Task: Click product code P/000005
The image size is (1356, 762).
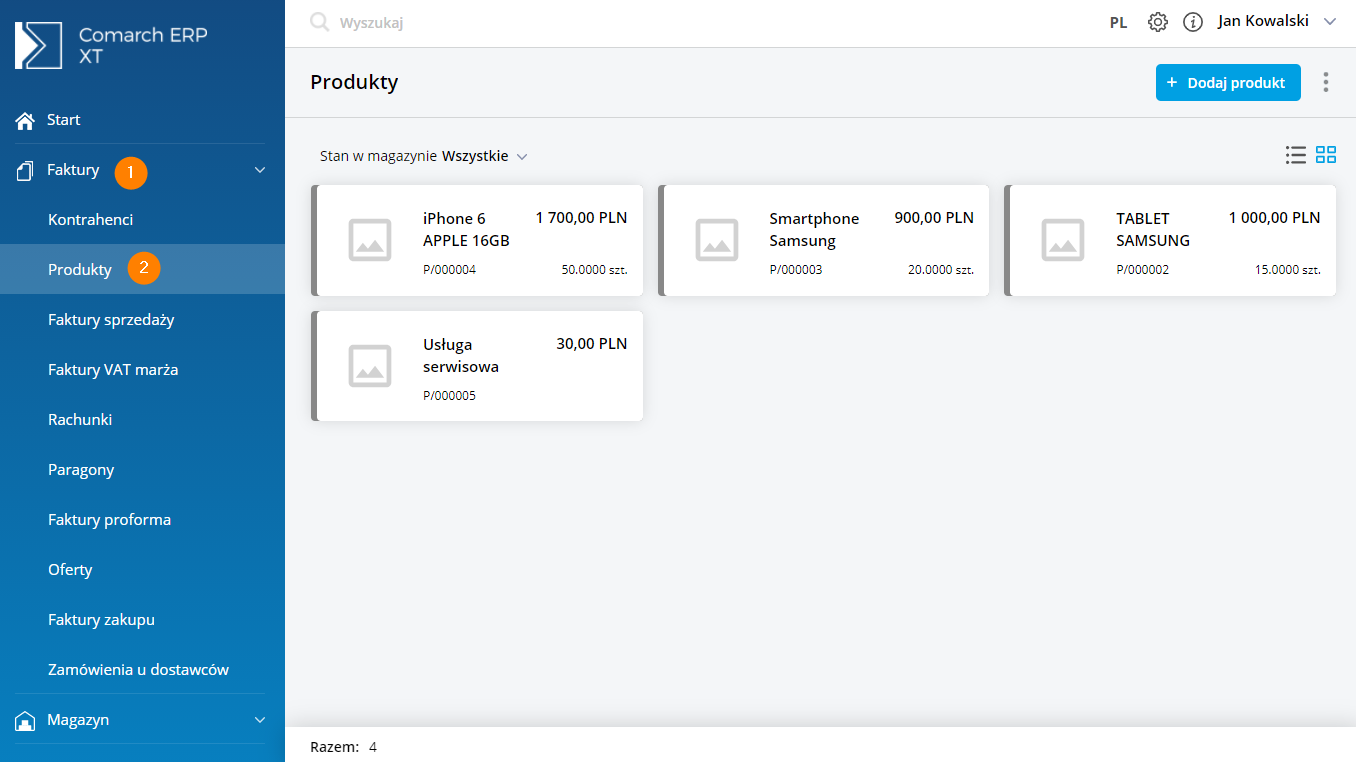Action: pos(450,396)
